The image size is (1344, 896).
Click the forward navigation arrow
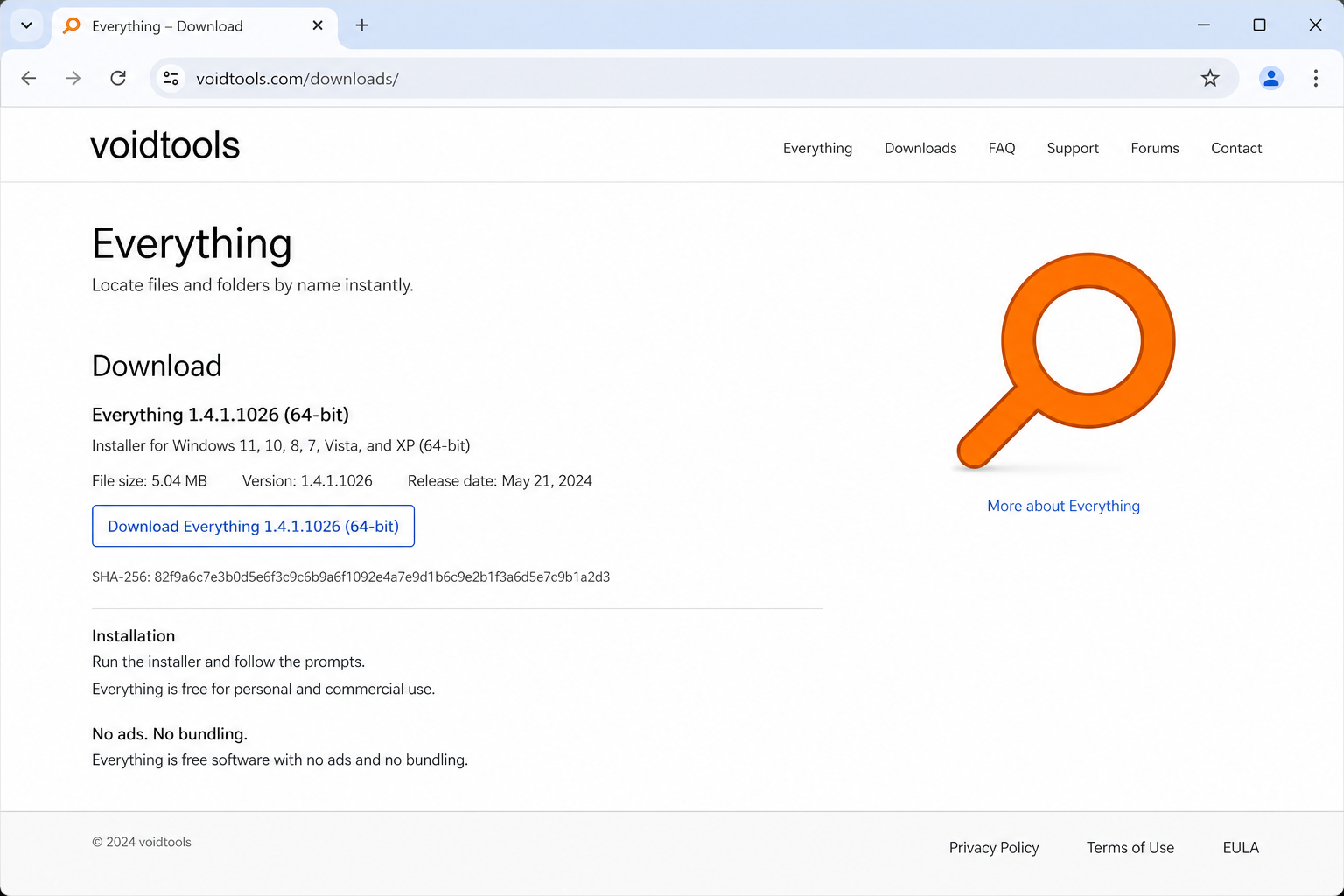pos(73,79)
